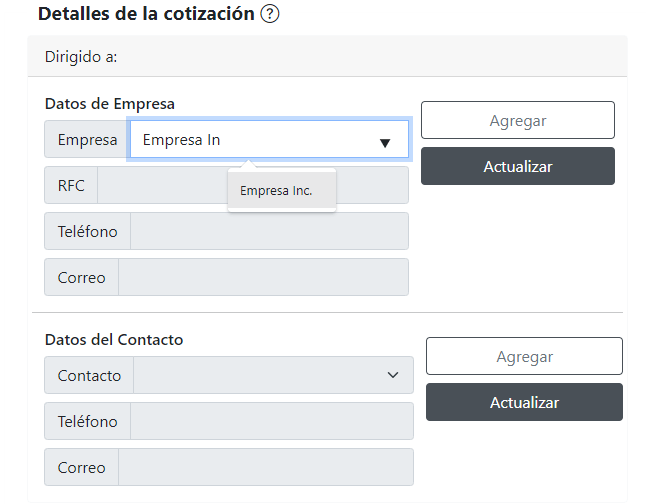Click the 'Datos de Empresa' heading

tap(110, 103)
